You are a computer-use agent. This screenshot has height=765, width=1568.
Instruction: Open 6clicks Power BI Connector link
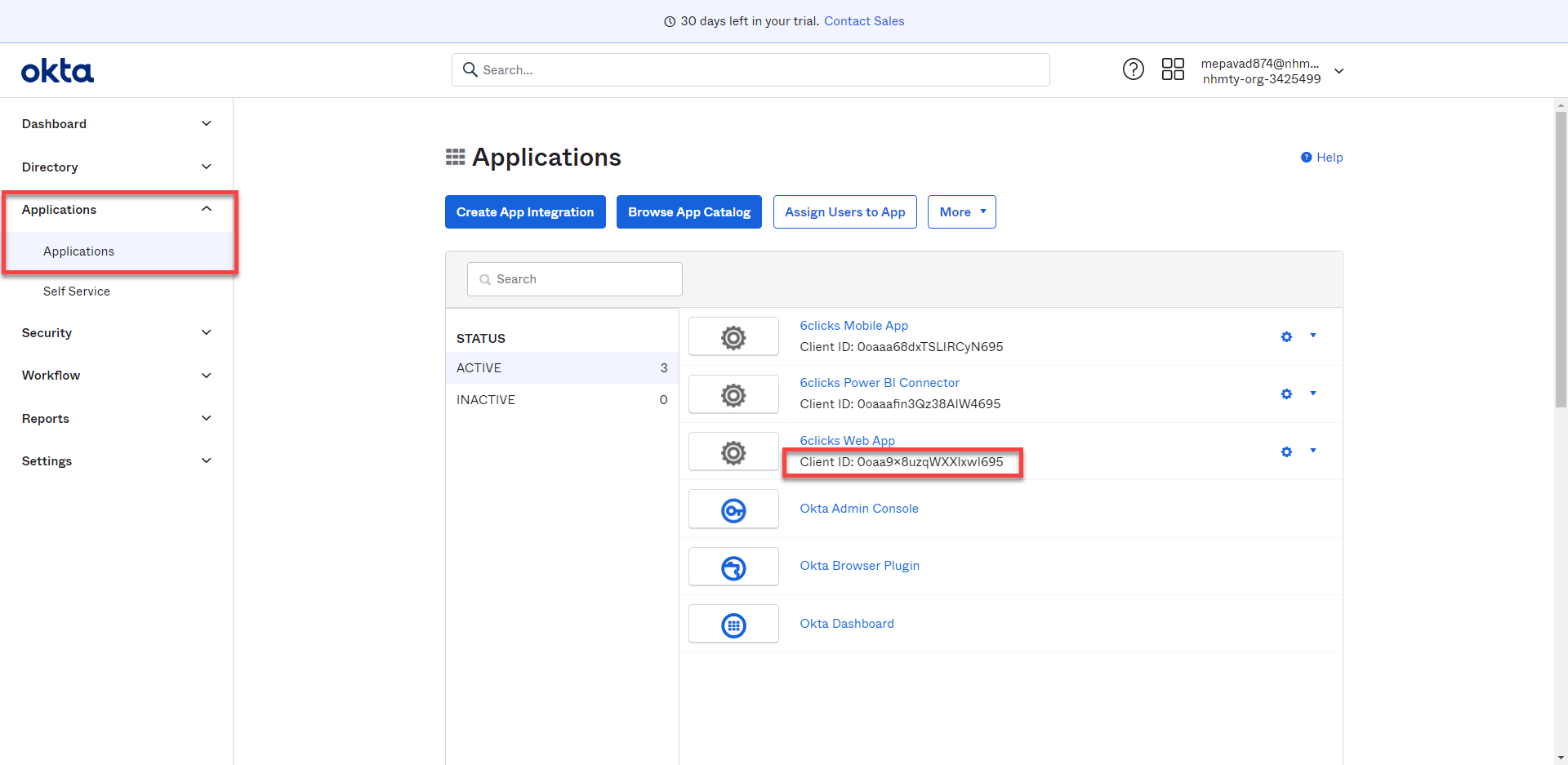(x=880, y=383)
